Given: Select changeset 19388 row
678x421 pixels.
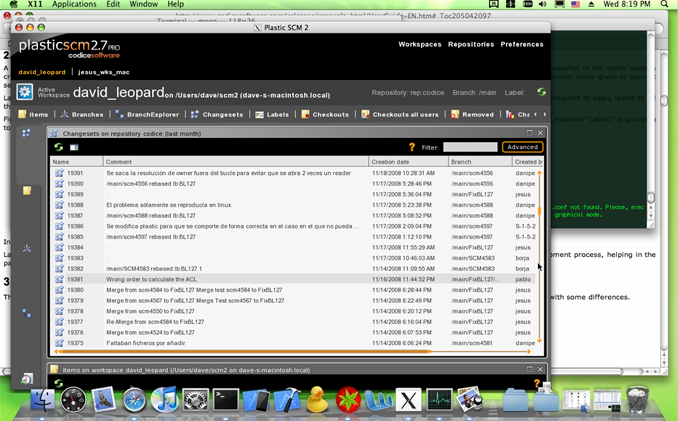Looking at the screenshot, I should tap(294, 205).
